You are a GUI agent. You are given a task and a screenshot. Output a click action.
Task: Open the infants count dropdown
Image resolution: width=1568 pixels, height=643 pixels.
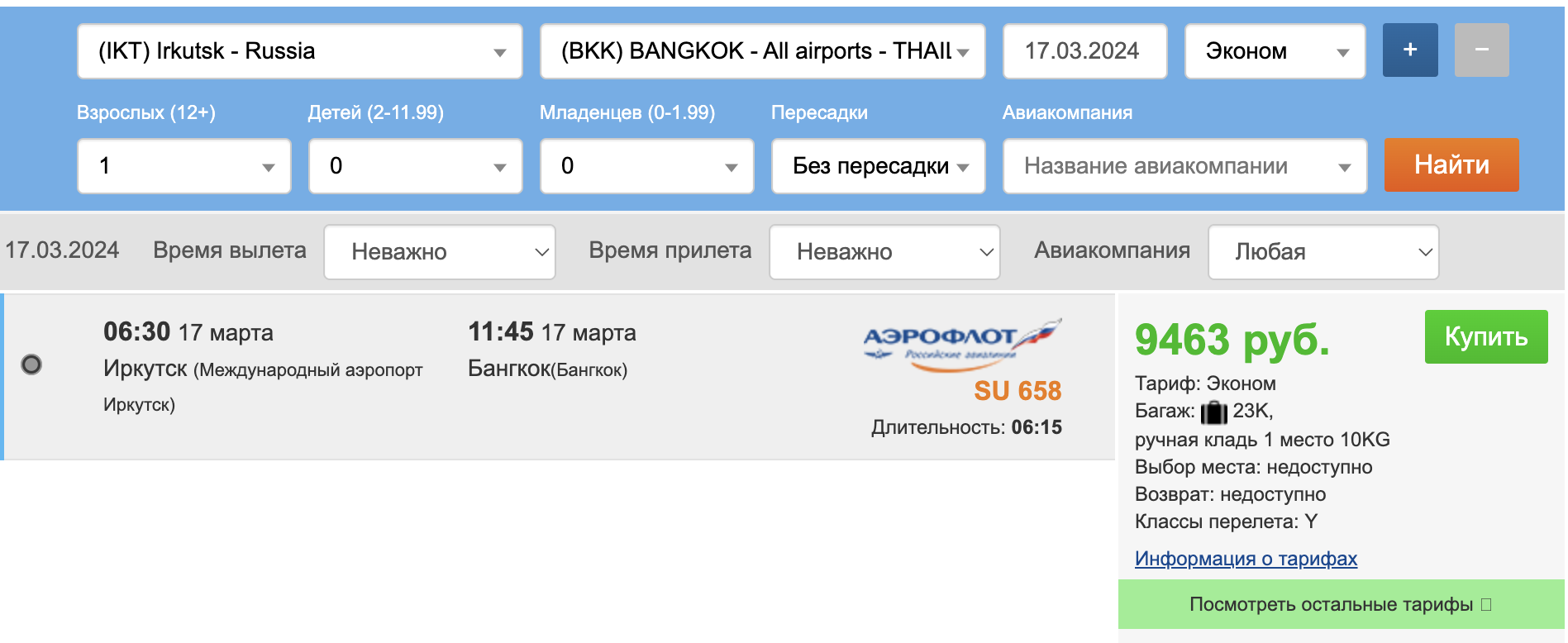pos(647,166)
